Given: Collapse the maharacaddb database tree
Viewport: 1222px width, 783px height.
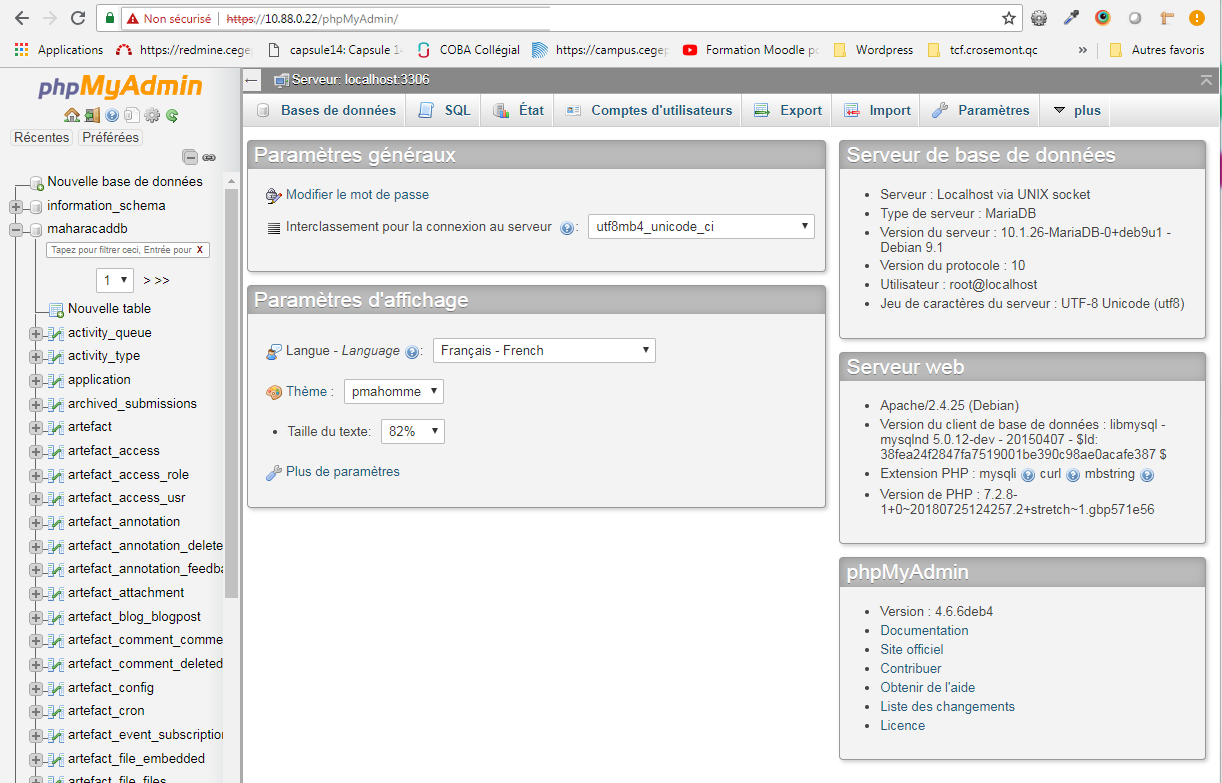Looking at the screenshot, I should pos(15,230).
